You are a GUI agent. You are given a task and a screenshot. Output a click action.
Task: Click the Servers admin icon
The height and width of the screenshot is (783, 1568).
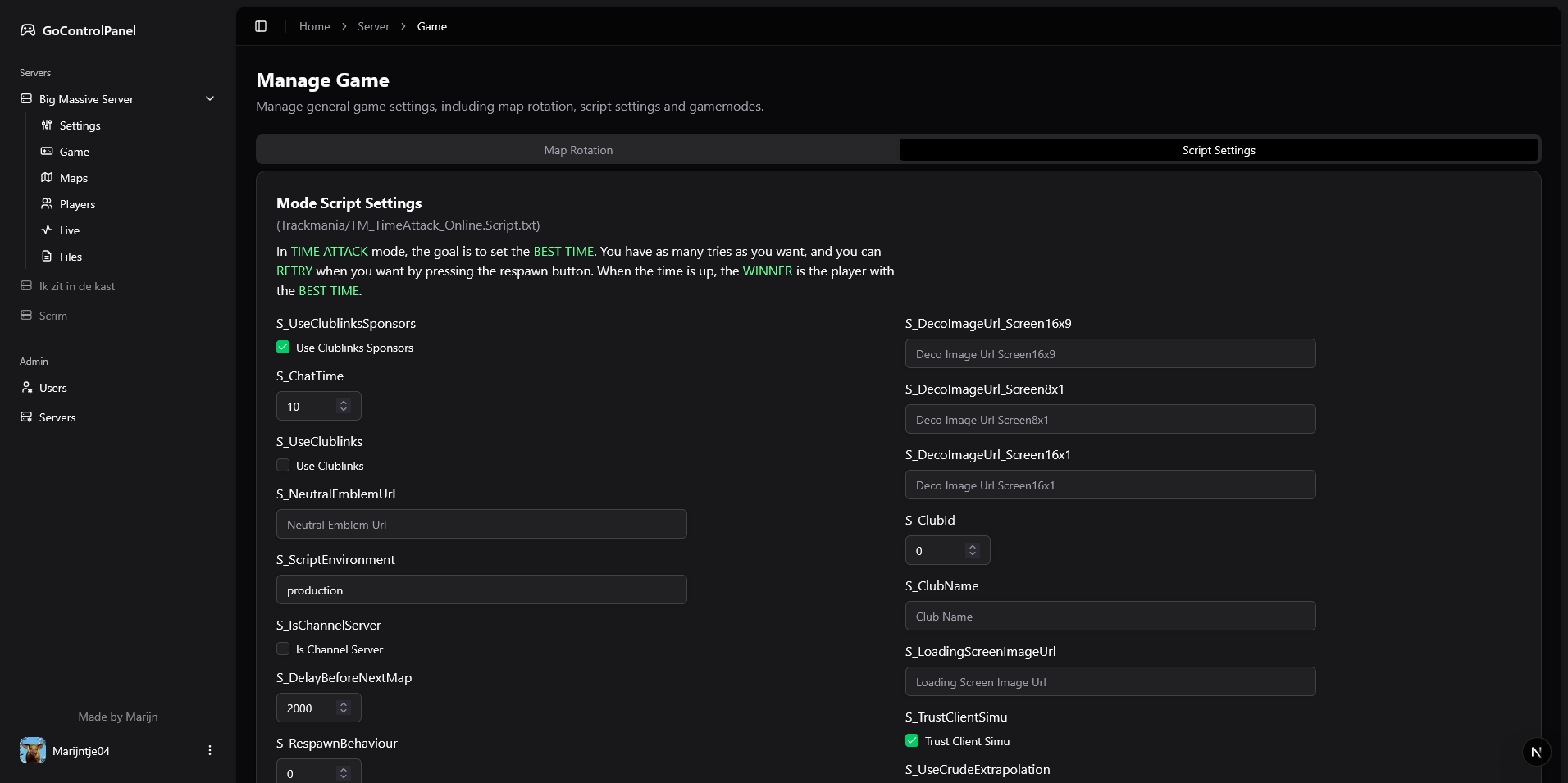pyautogui.click(x=26, y=417)
